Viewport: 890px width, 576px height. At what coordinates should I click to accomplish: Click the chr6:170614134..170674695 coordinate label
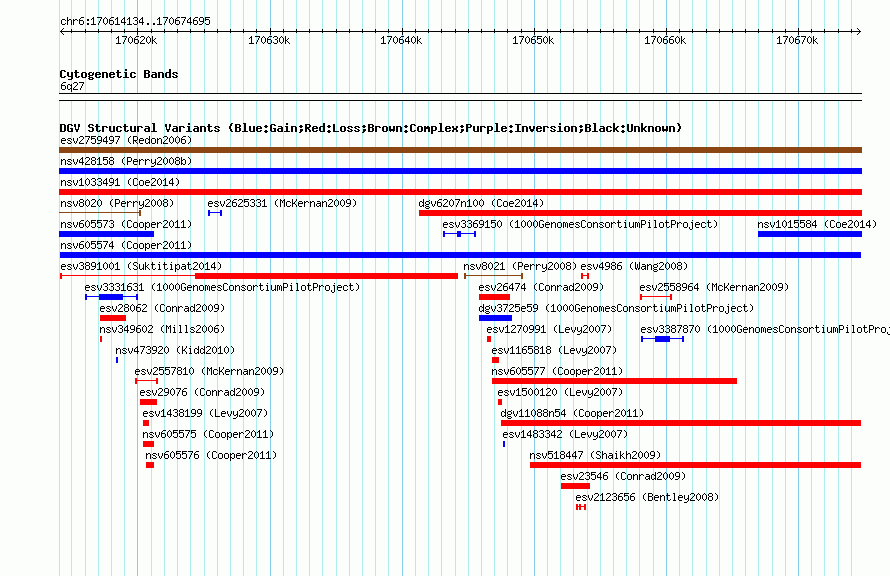135,22
